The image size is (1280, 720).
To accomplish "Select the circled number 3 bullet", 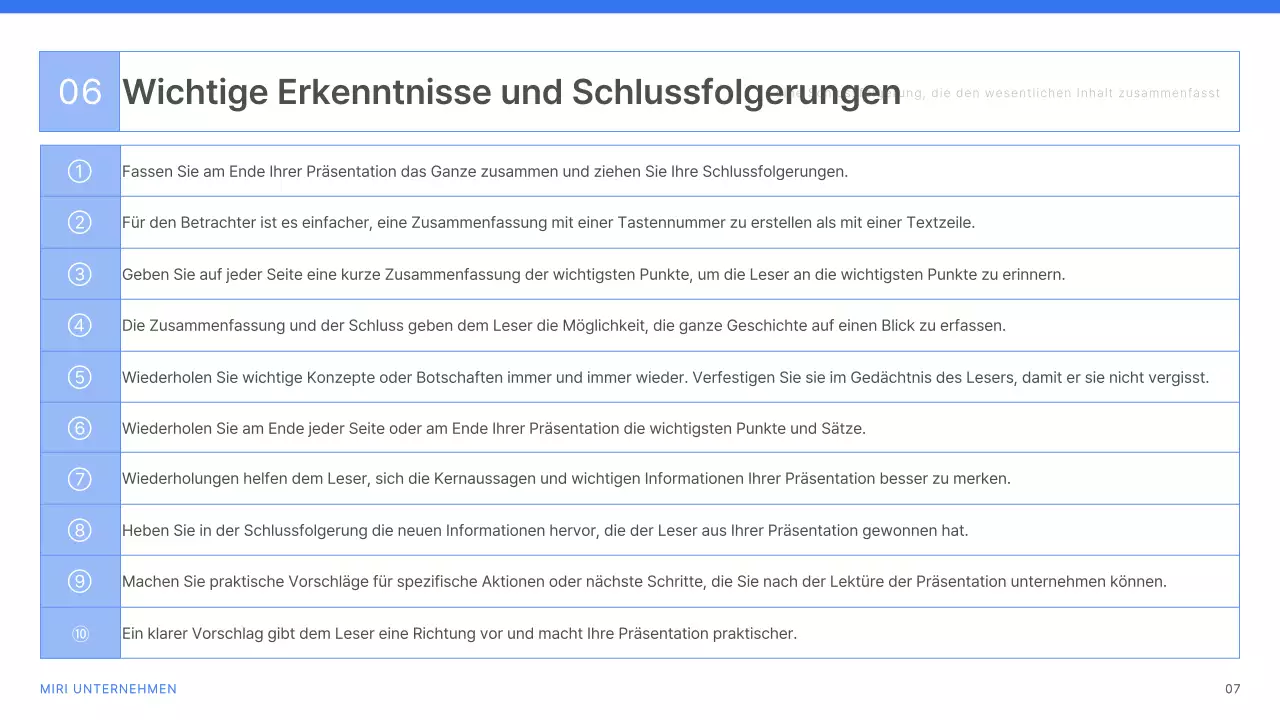I will click(x=79, y=274).
